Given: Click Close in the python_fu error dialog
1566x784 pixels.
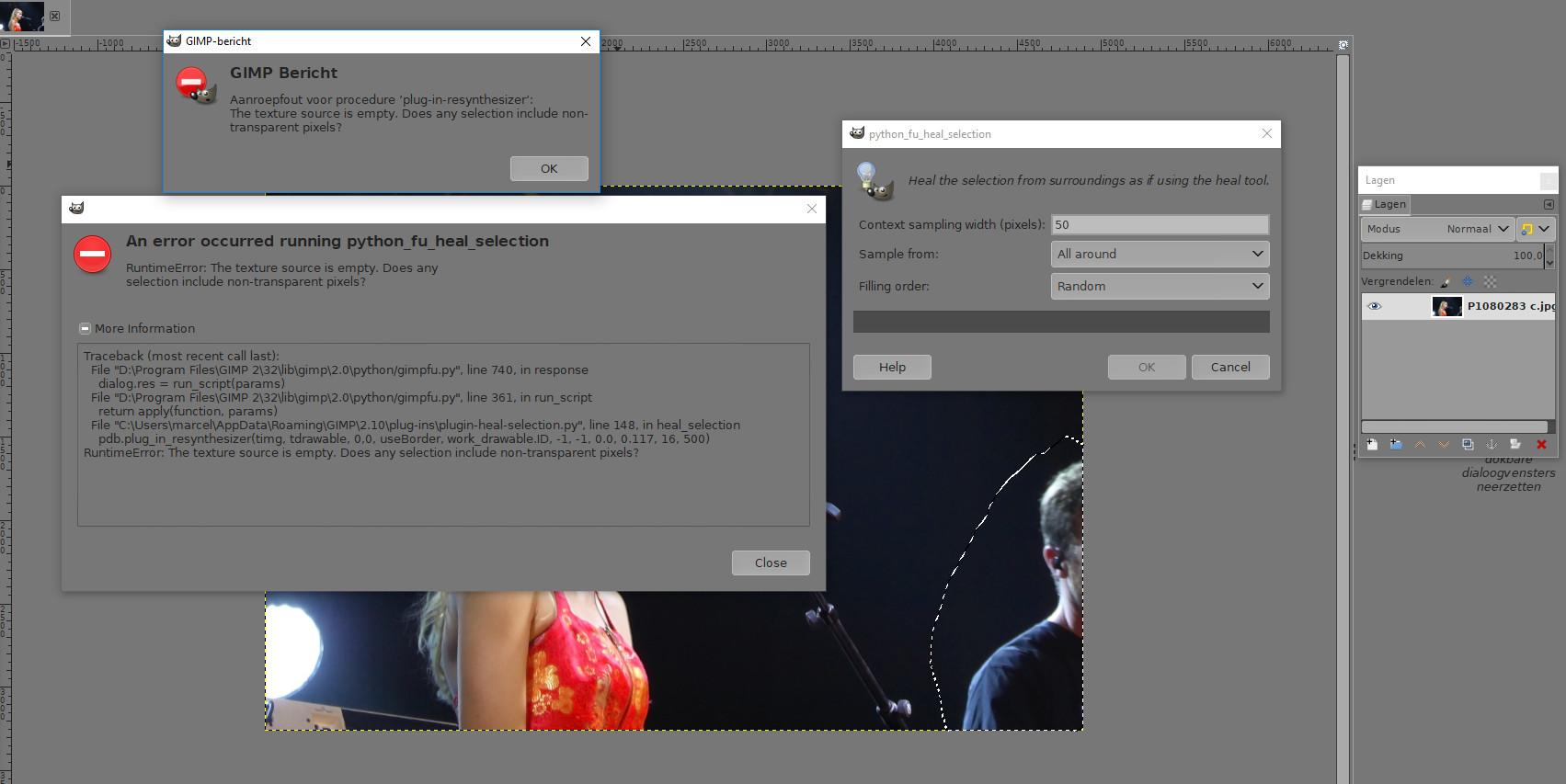Looking at the screenshot, I should click(771, 562).
